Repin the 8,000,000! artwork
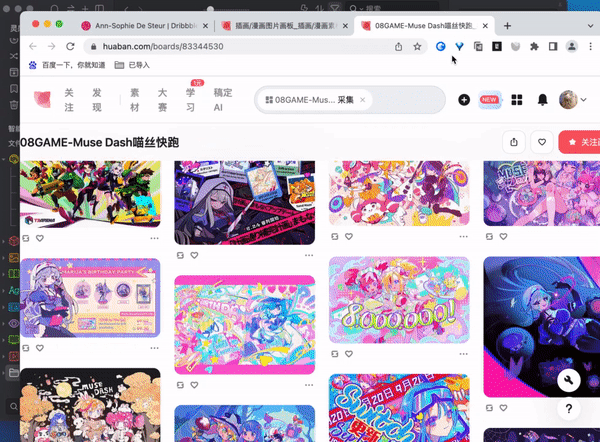 tap(335, 354)
